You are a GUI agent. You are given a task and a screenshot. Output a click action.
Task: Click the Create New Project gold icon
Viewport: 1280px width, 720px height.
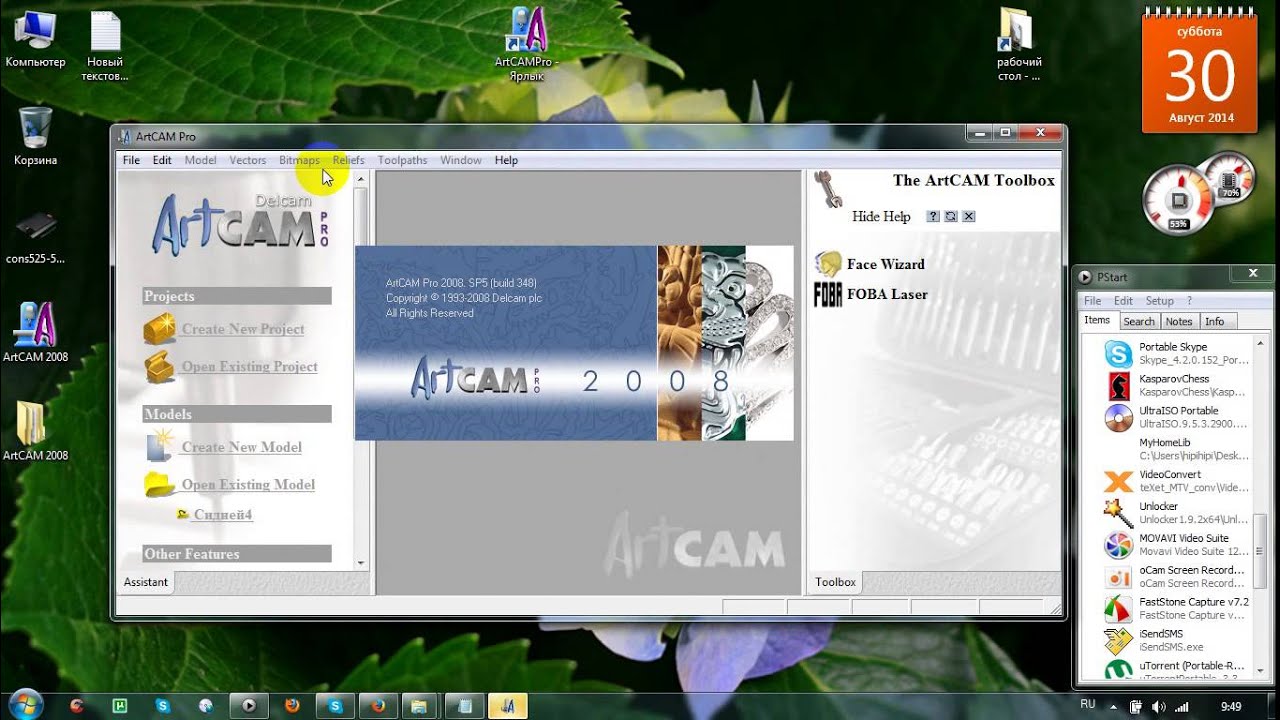[x=160, y=328]
